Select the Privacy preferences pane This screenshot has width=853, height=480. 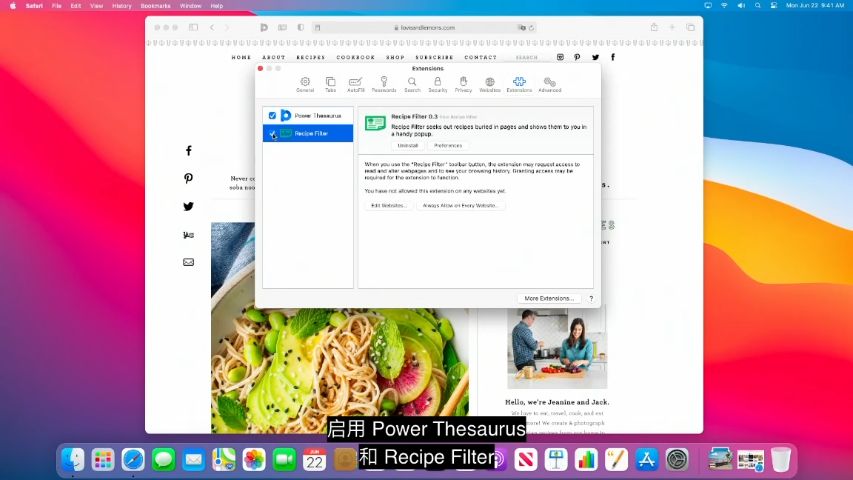pyautogui.click(x=463, y=84)
